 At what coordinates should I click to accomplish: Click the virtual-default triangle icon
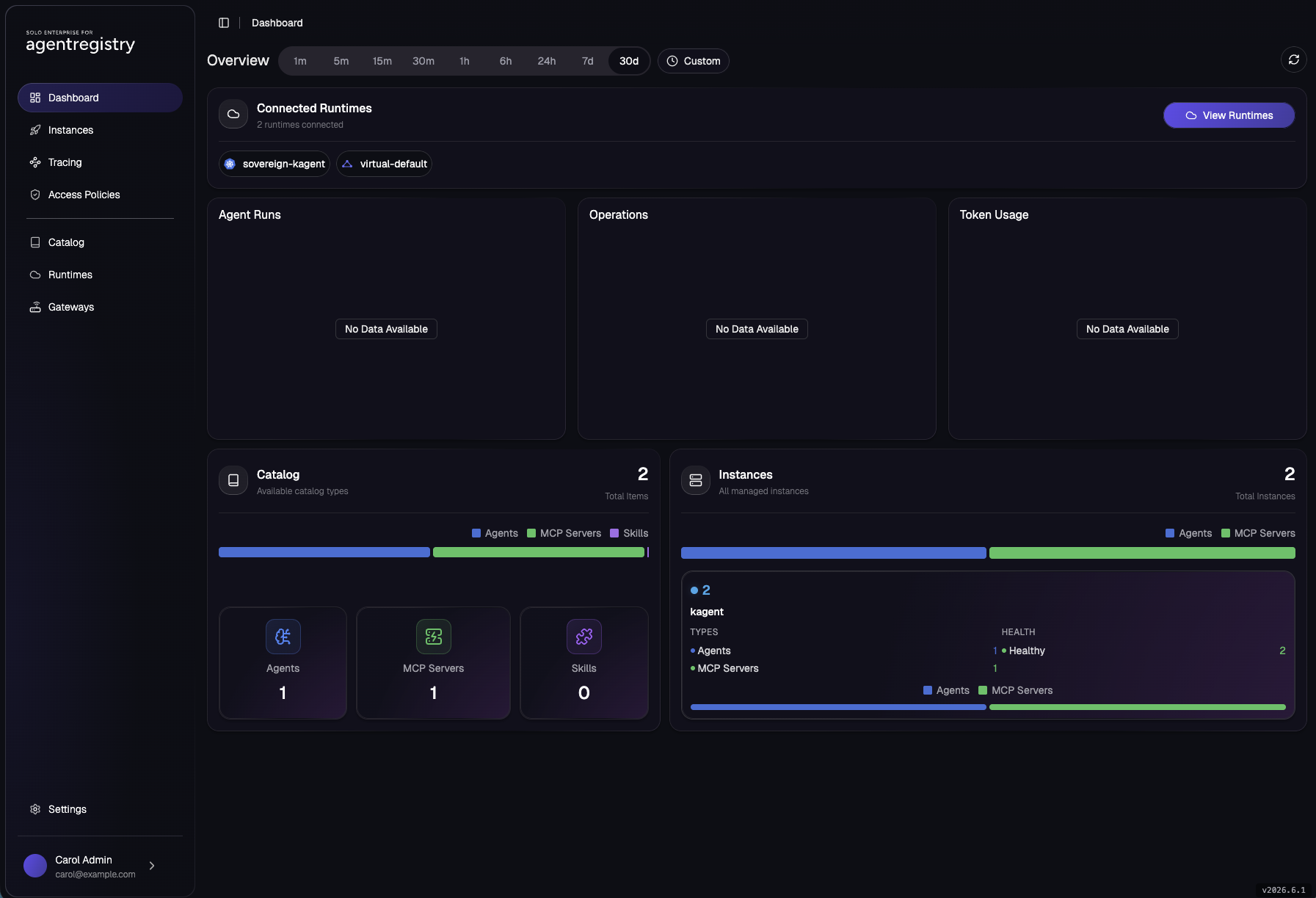(x=347, y=164)
